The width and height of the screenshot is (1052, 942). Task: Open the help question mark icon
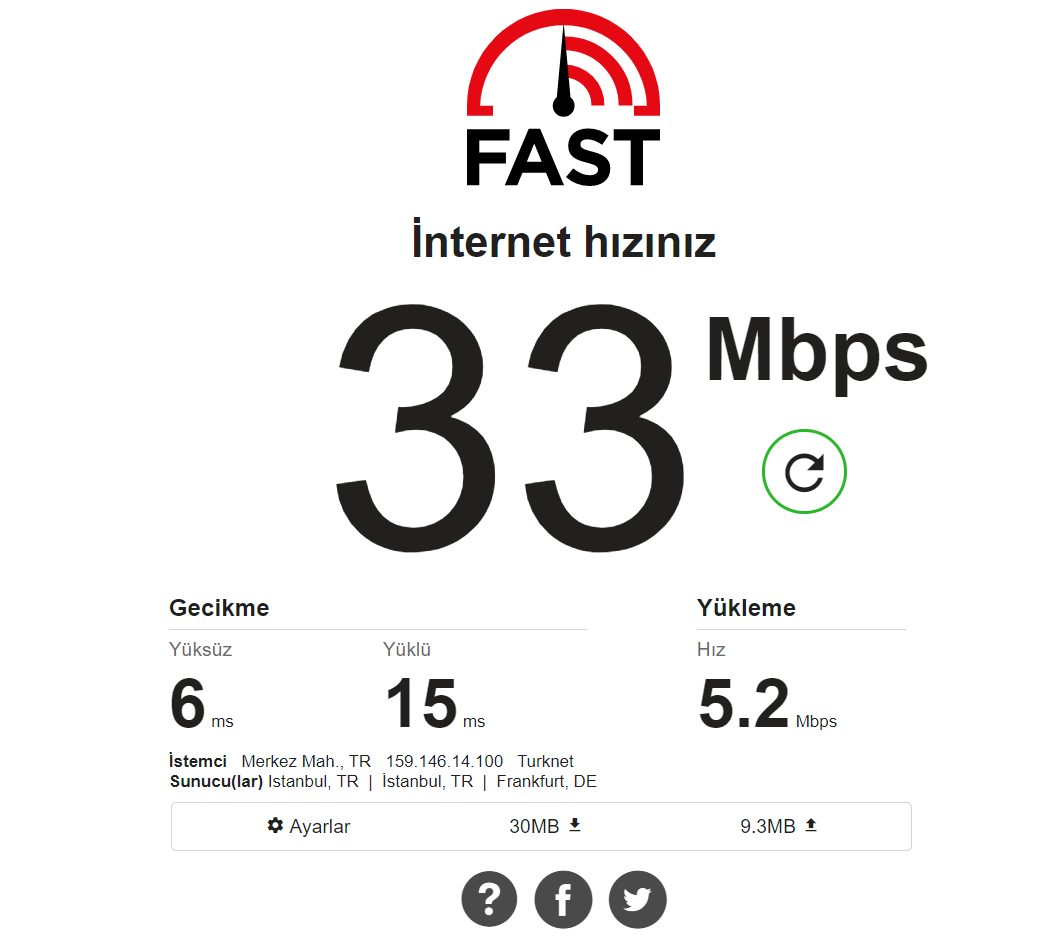[x=489, y=899]
